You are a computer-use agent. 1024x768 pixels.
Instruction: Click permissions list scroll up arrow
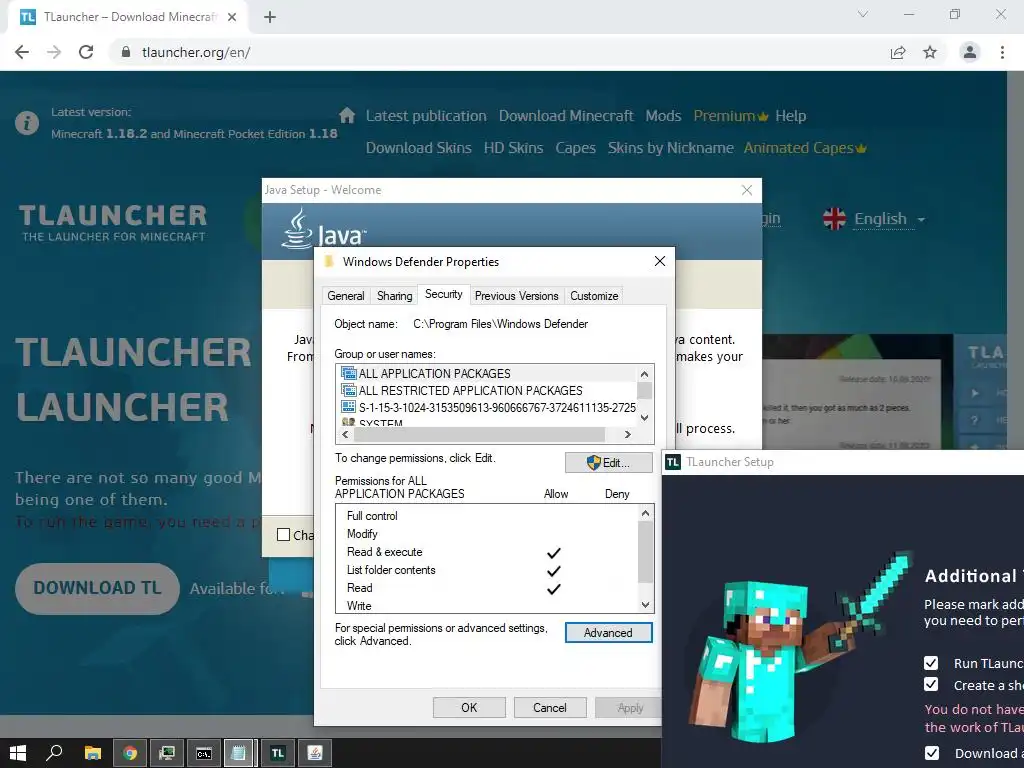pos(645,513)
